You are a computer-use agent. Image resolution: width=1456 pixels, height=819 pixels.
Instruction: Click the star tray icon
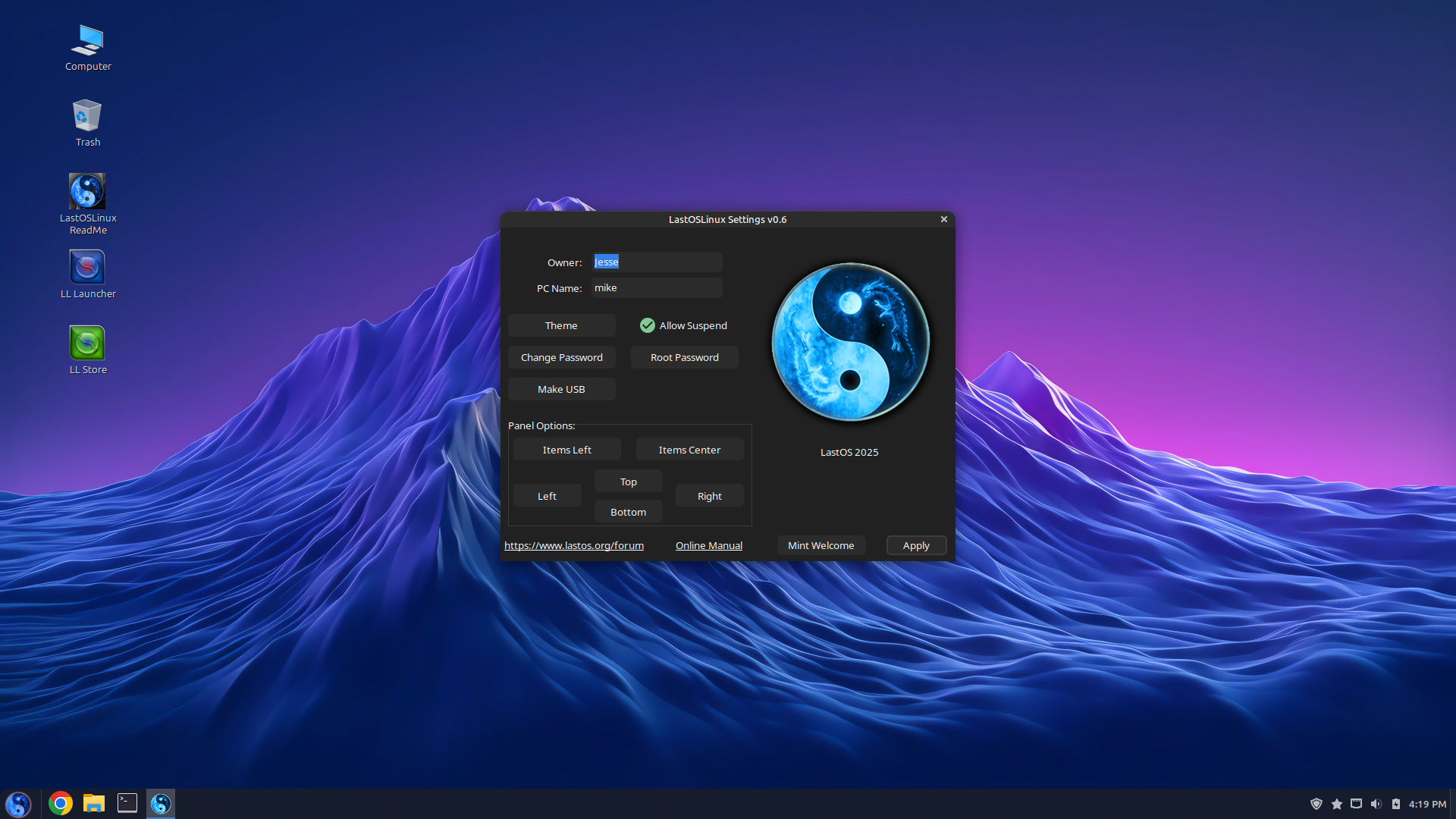(x=1337, y=804)
